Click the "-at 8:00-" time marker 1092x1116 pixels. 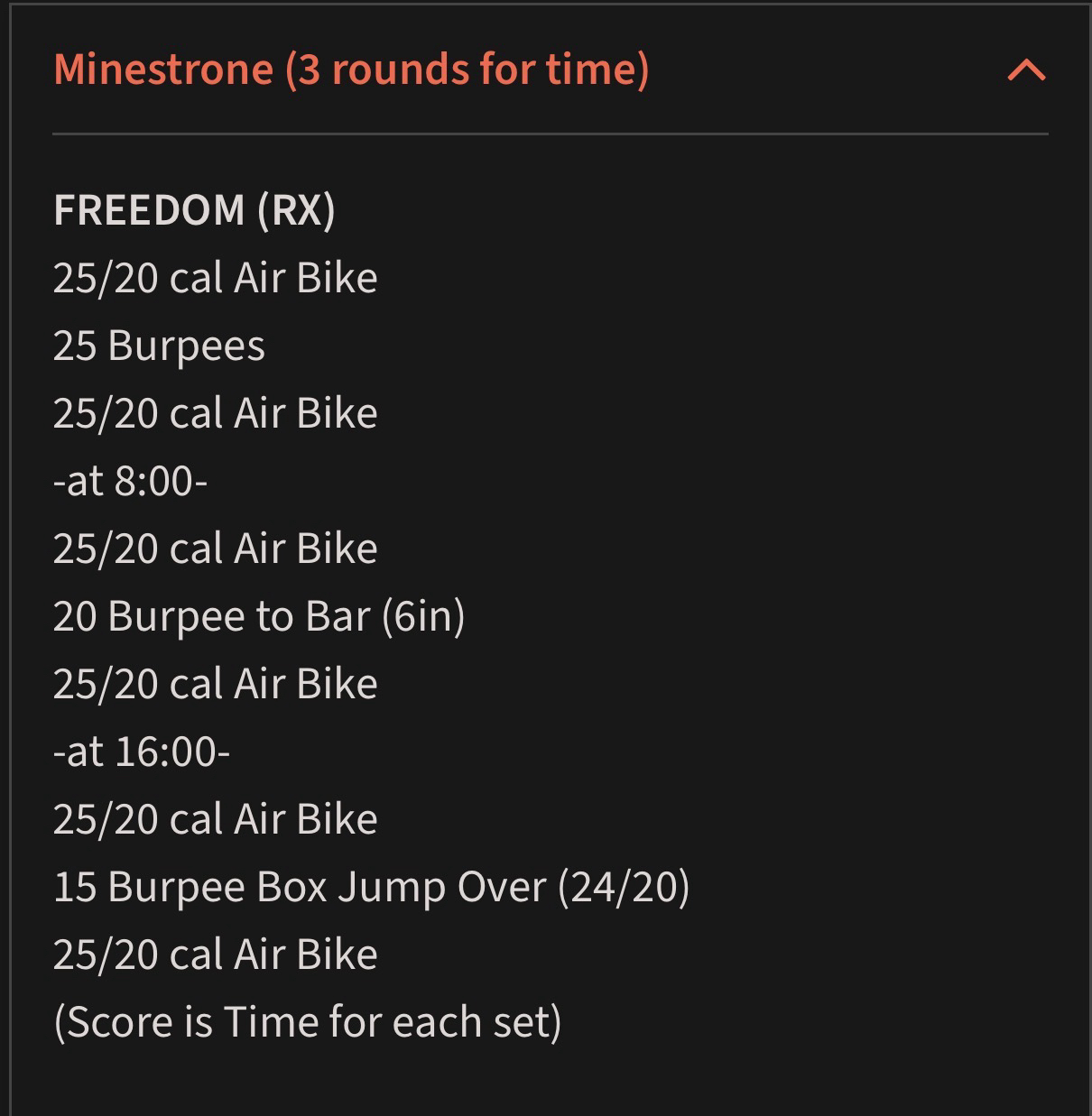click(x=130, y=481)
